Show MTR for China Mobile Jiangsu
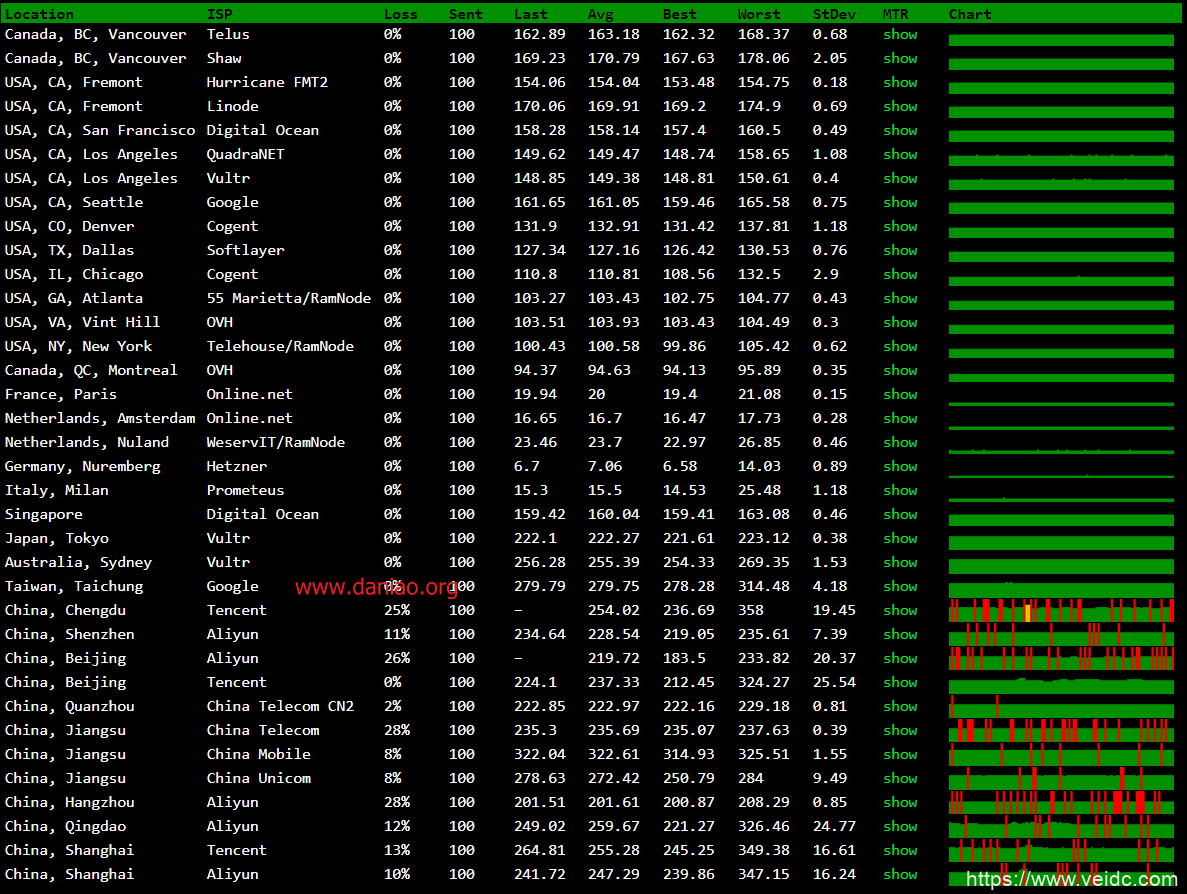The height and width of the screenshot is (894, 1187). pyautogui.click(x=900, y=754)
